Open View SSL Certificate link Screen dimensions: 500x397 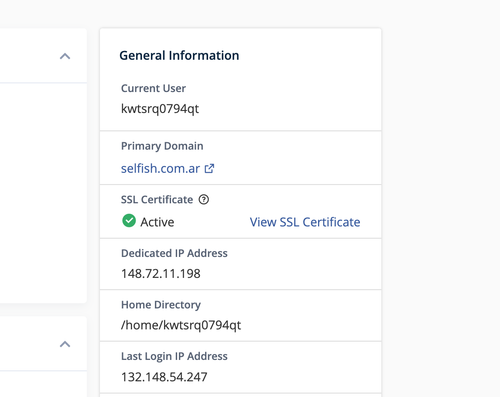[x=305, y=222]
